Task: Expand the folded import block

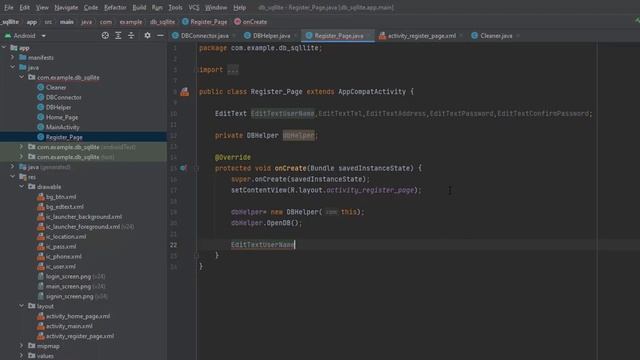Action: [233, 70]
